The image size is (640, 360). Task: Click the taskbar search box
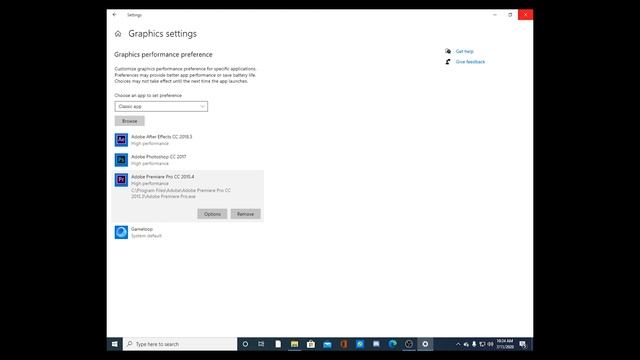click(x=180, y=344)
